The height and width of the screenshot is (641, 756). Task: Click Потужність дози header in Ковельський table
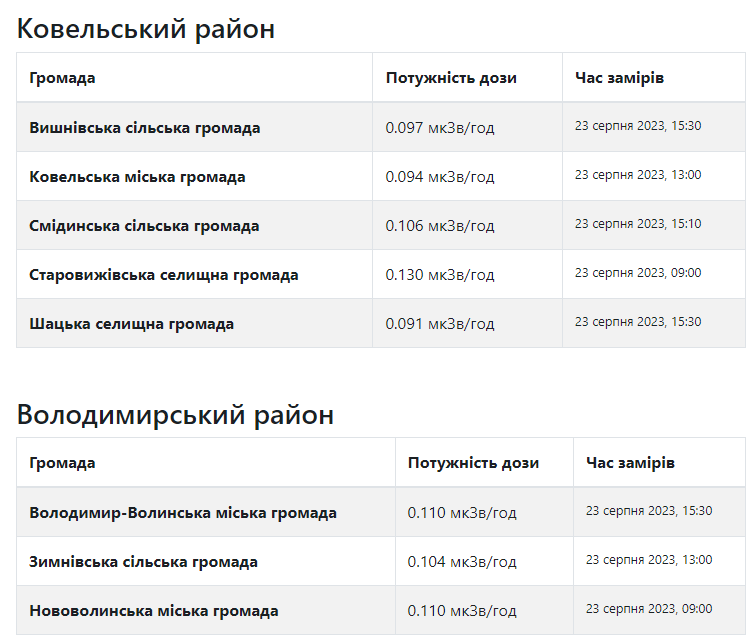pos(451,78)
